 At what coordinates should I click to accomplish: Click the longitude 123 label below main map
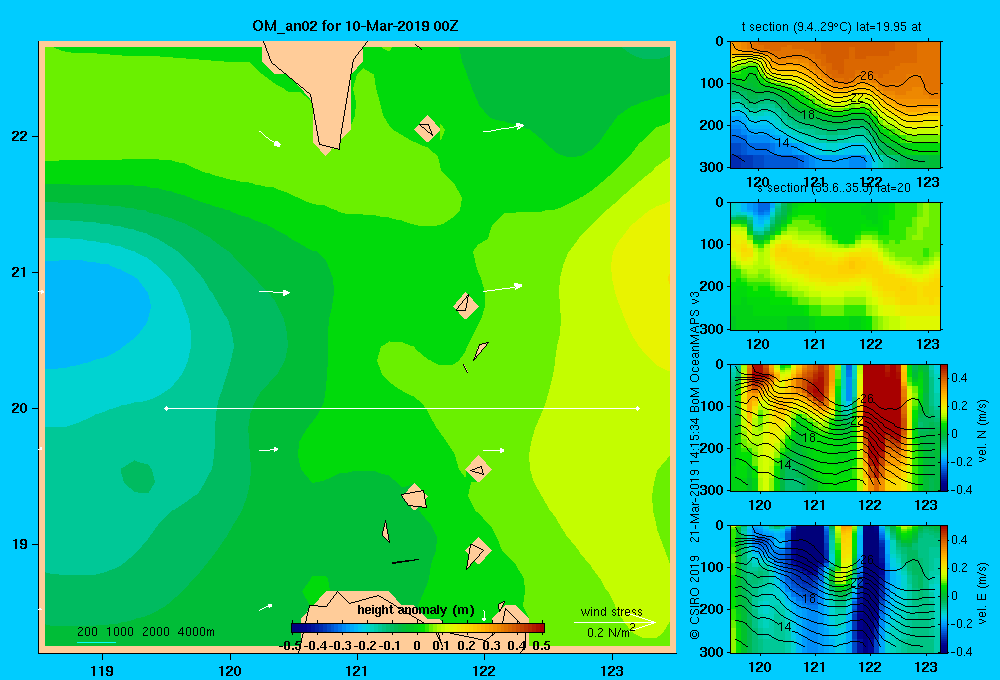click(x=612, y=670)
